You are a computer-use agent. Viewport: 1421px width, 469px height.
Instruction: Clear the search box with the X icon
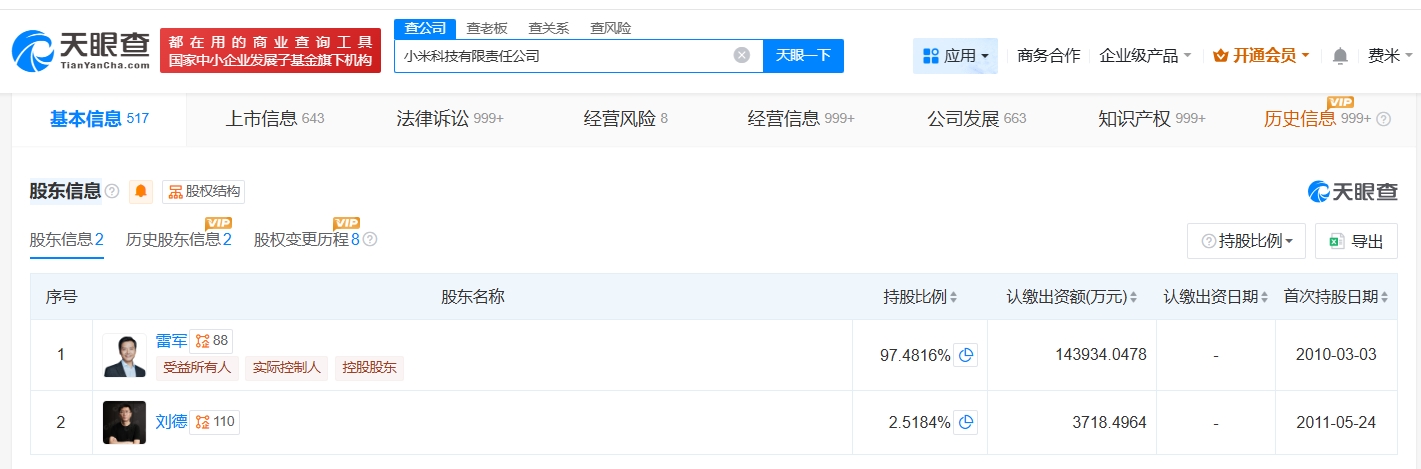tap(742, 55)
